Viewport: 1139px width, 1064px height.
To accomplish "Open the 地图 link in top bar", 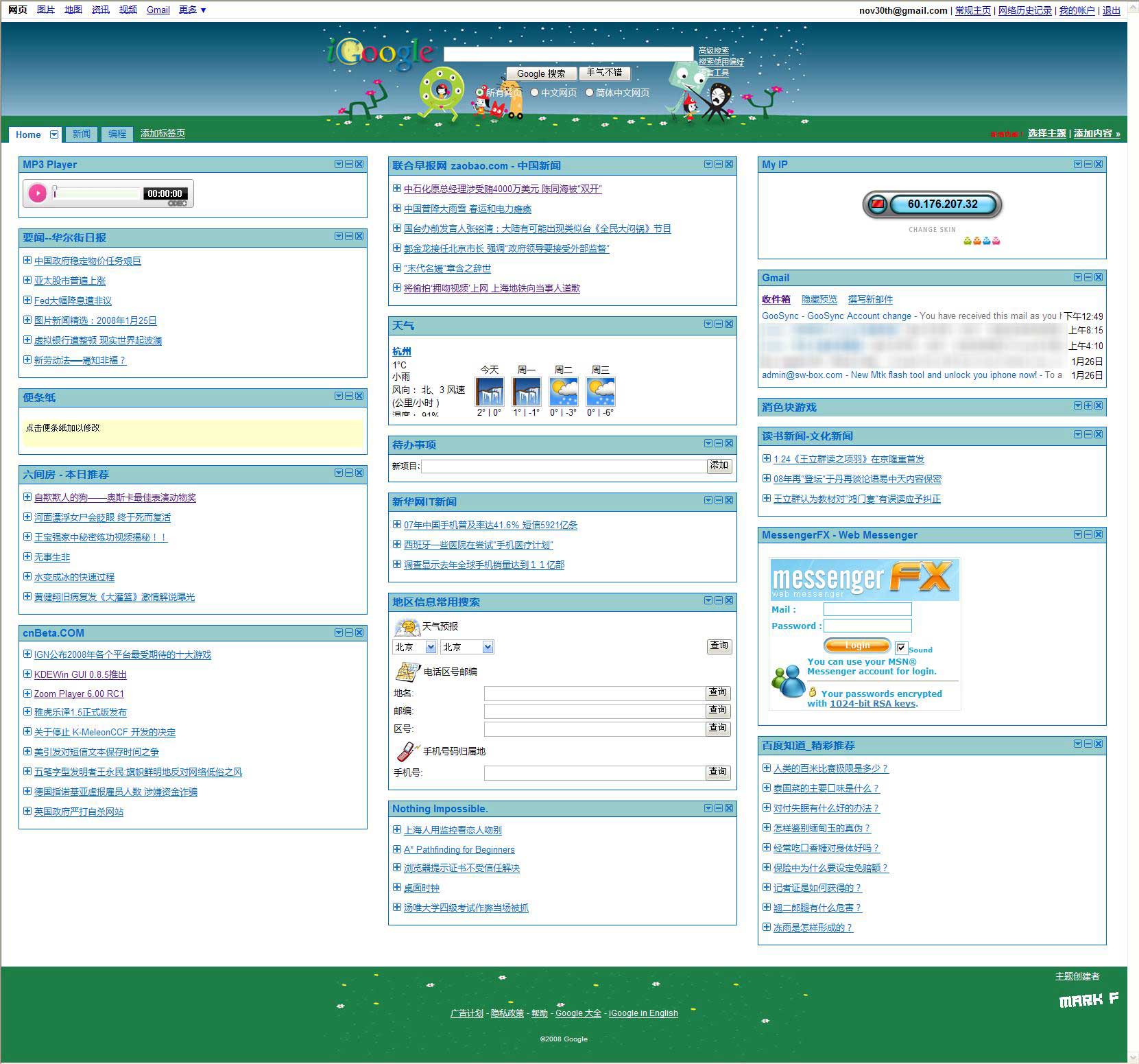I will (73, 10).
